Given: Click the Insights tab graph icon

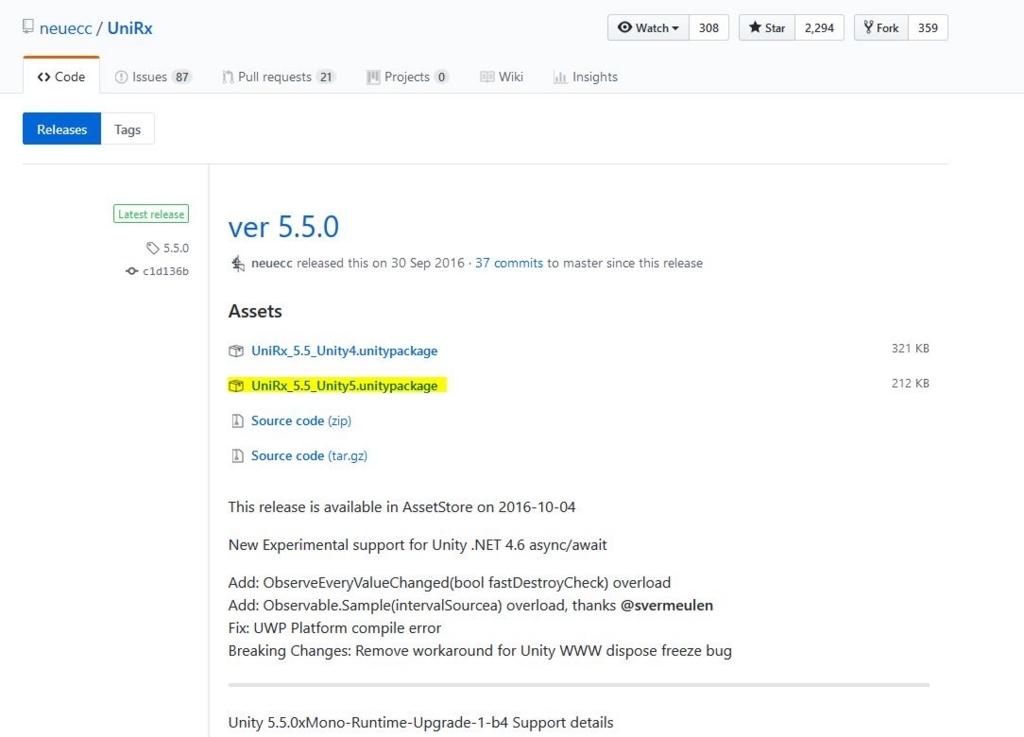Looking at the screenshot, I should pyautogui.click(x=560, y=77).
